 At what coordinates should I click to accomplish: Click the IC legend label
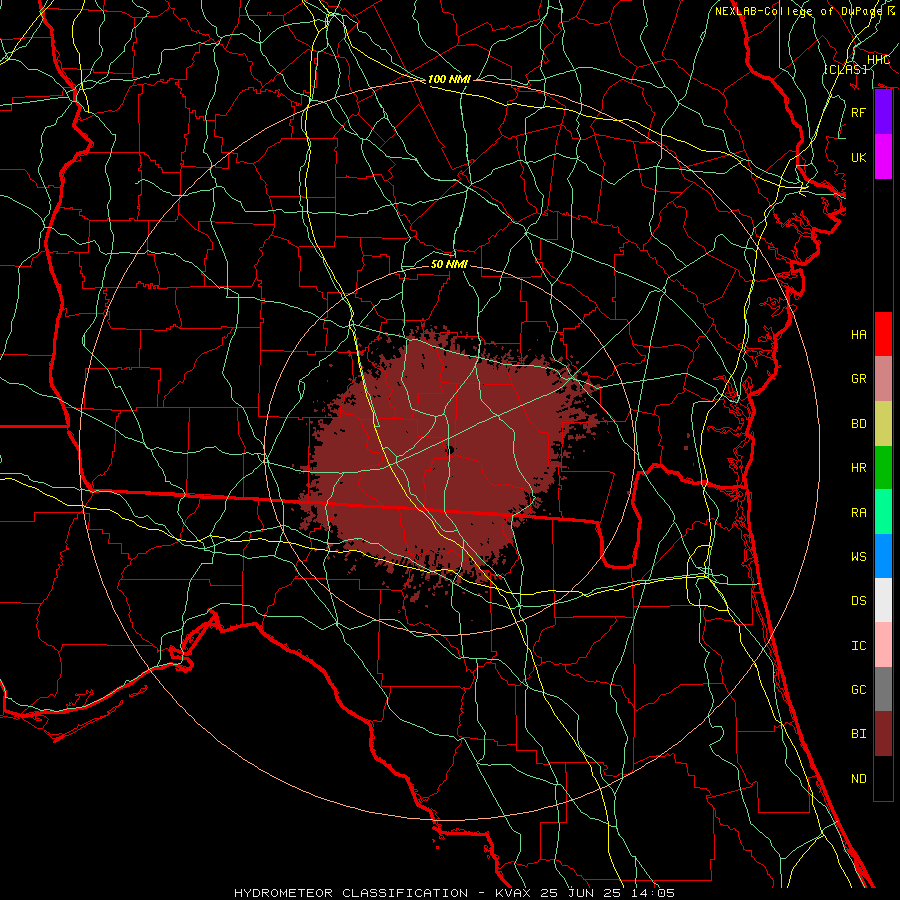(858, 646)
